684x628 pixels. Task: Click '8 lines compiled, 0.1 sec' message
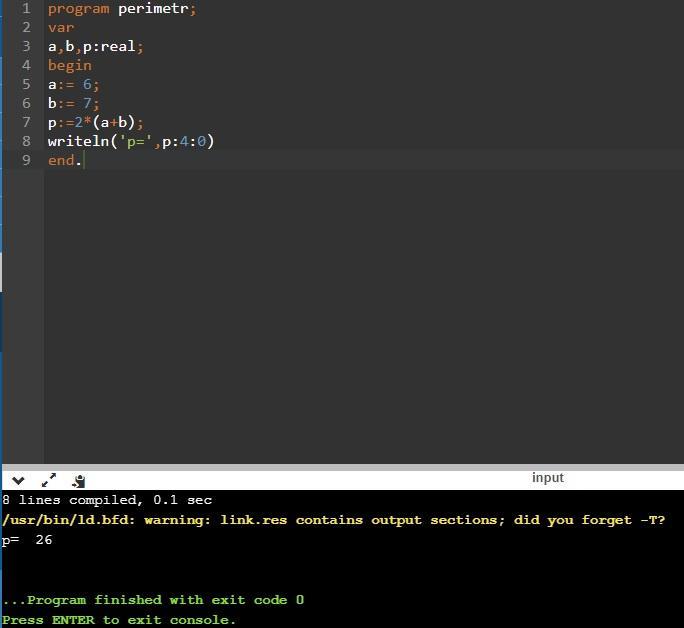(x=107, y=500)
